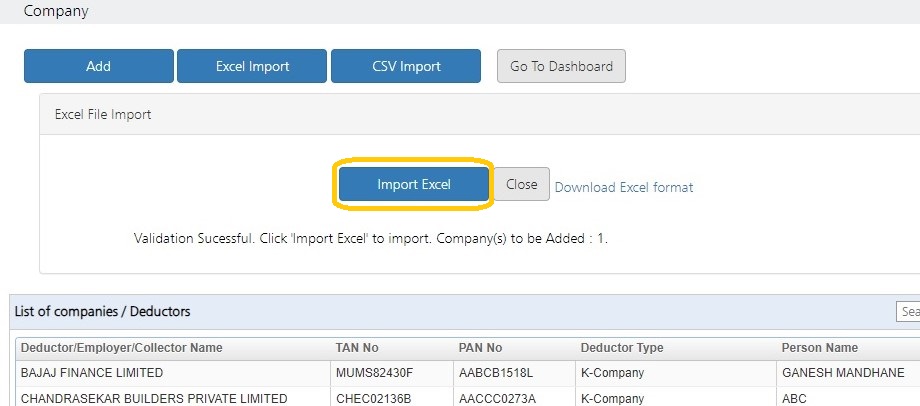Go To Dashboard
Viewport: 920px width, 406px height.
click(x=562, y=66)
